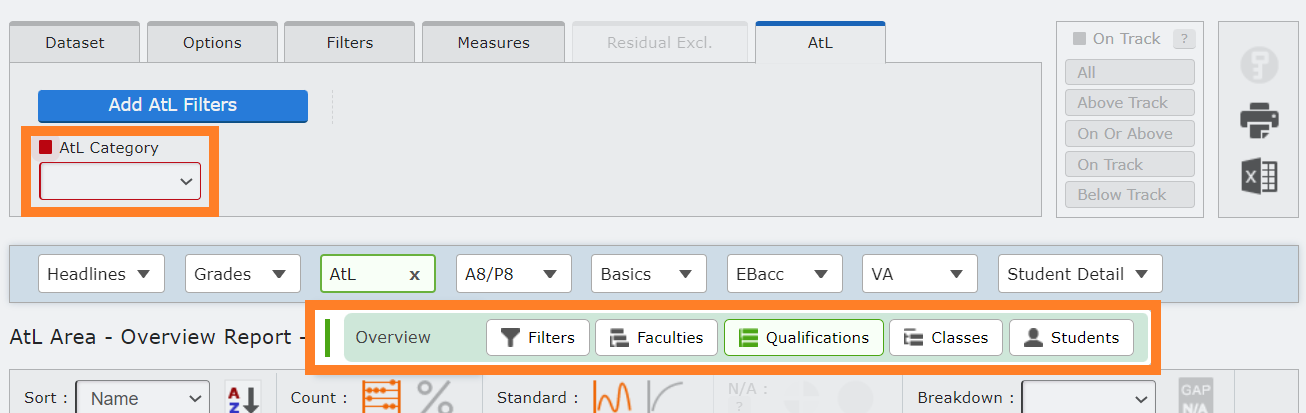Viewport: 1306px width, 413px height.
Task: Expand the Headlines dropdown
Action: click(100, 274)
